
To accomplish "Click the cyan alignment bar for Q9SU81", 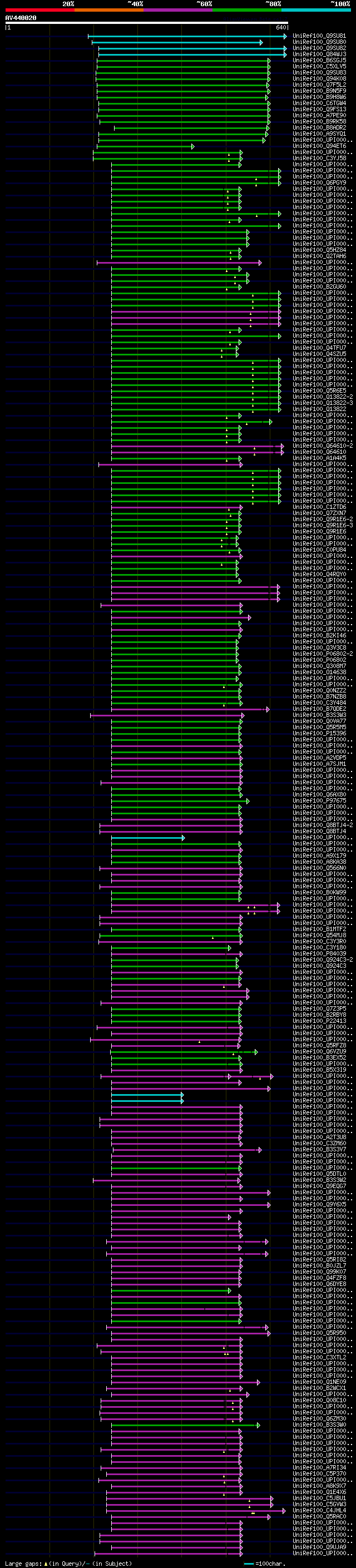I will [x=187, y=36].
